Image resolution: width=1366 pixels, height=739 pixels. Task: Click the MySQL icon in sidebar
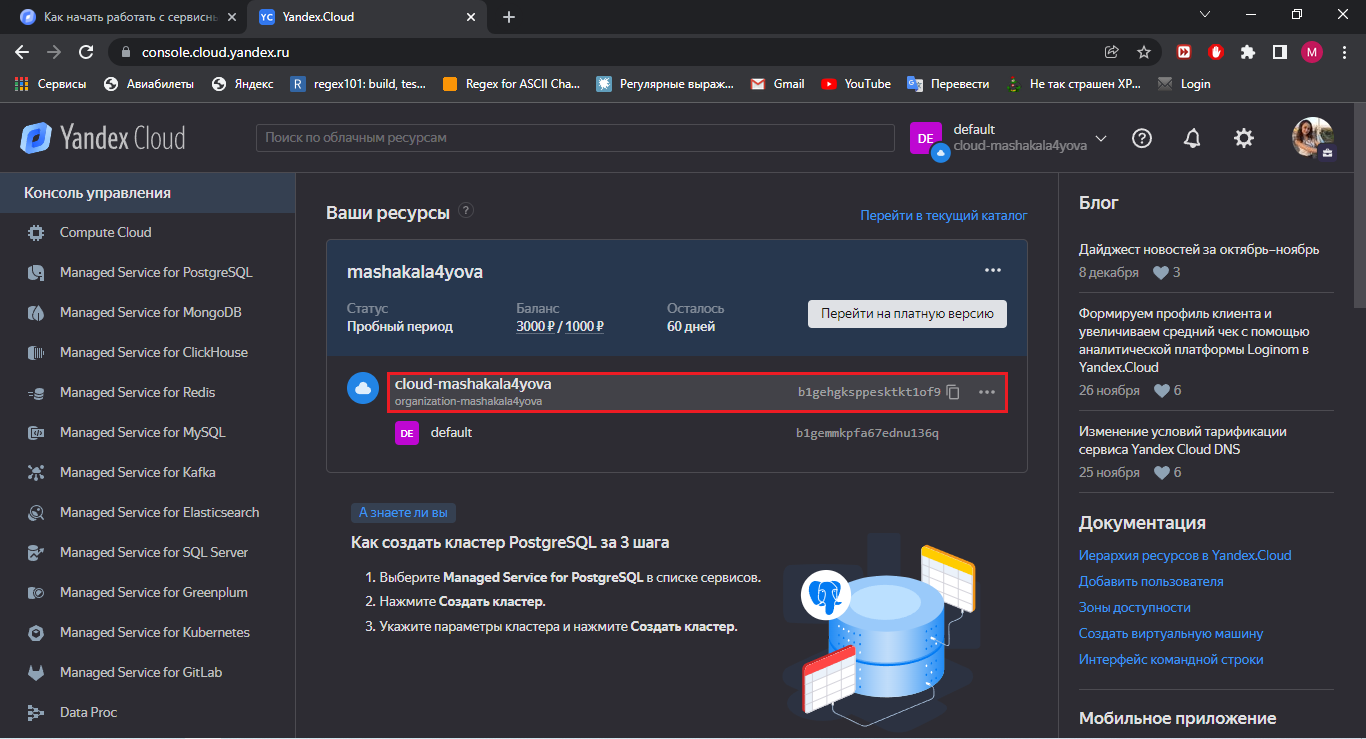click(x=36, y=433)
